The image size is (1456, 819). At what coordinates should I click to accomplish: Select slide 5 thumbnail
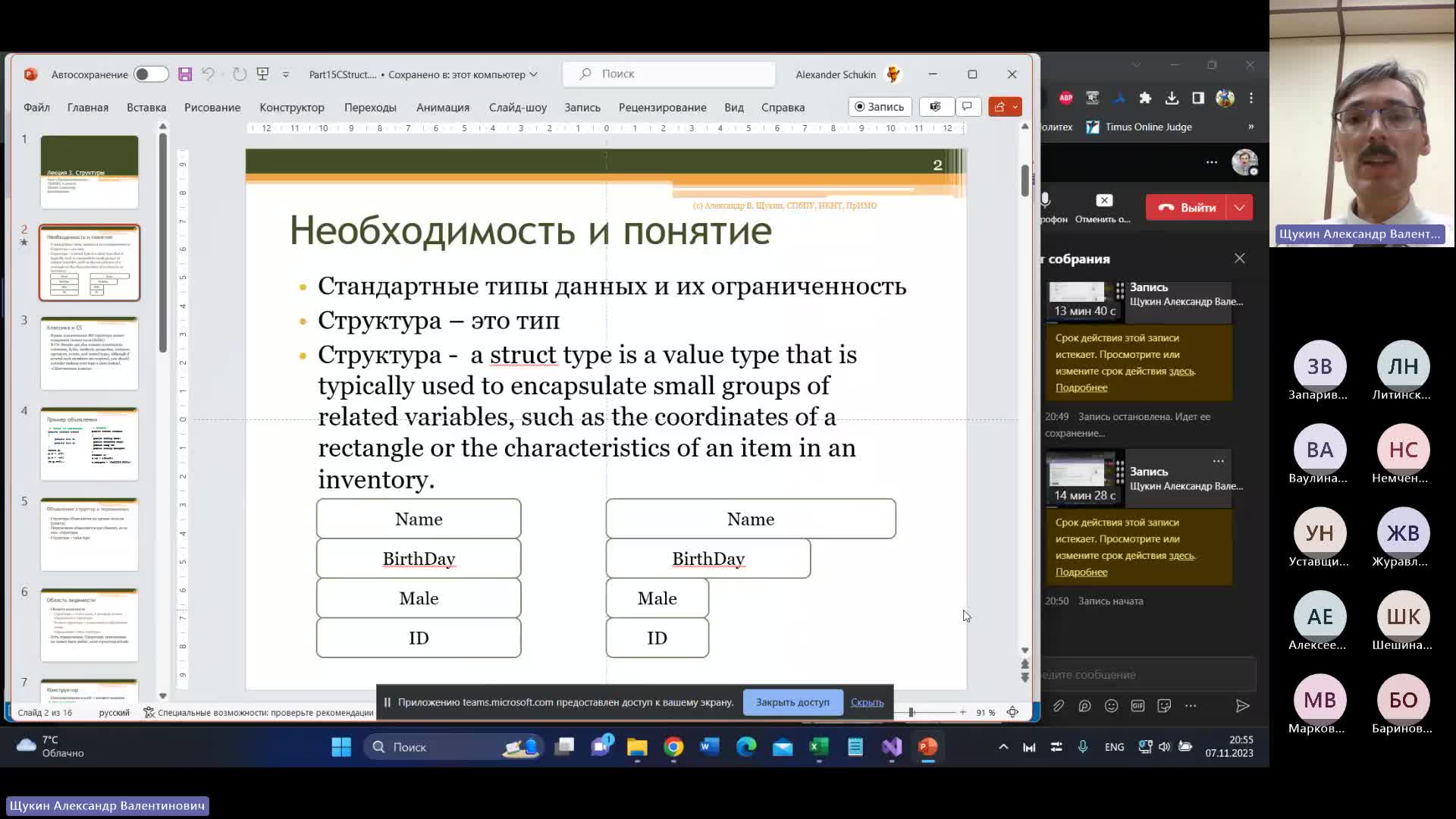[x=89, y=535]
